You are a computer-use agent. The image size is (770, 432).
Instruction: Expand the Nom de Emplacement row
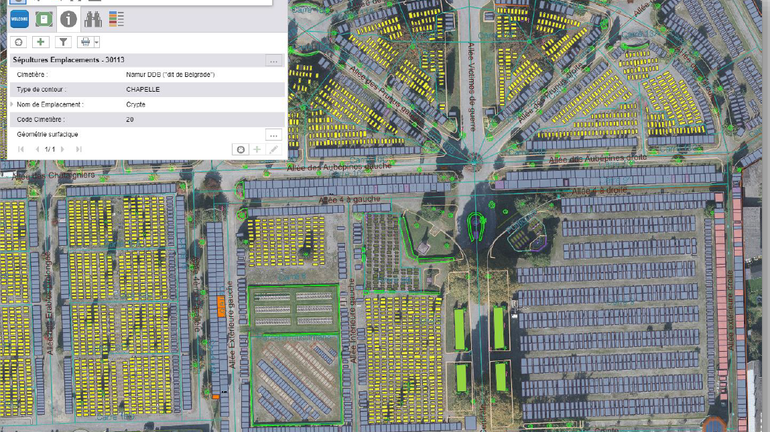pos(12,104)
